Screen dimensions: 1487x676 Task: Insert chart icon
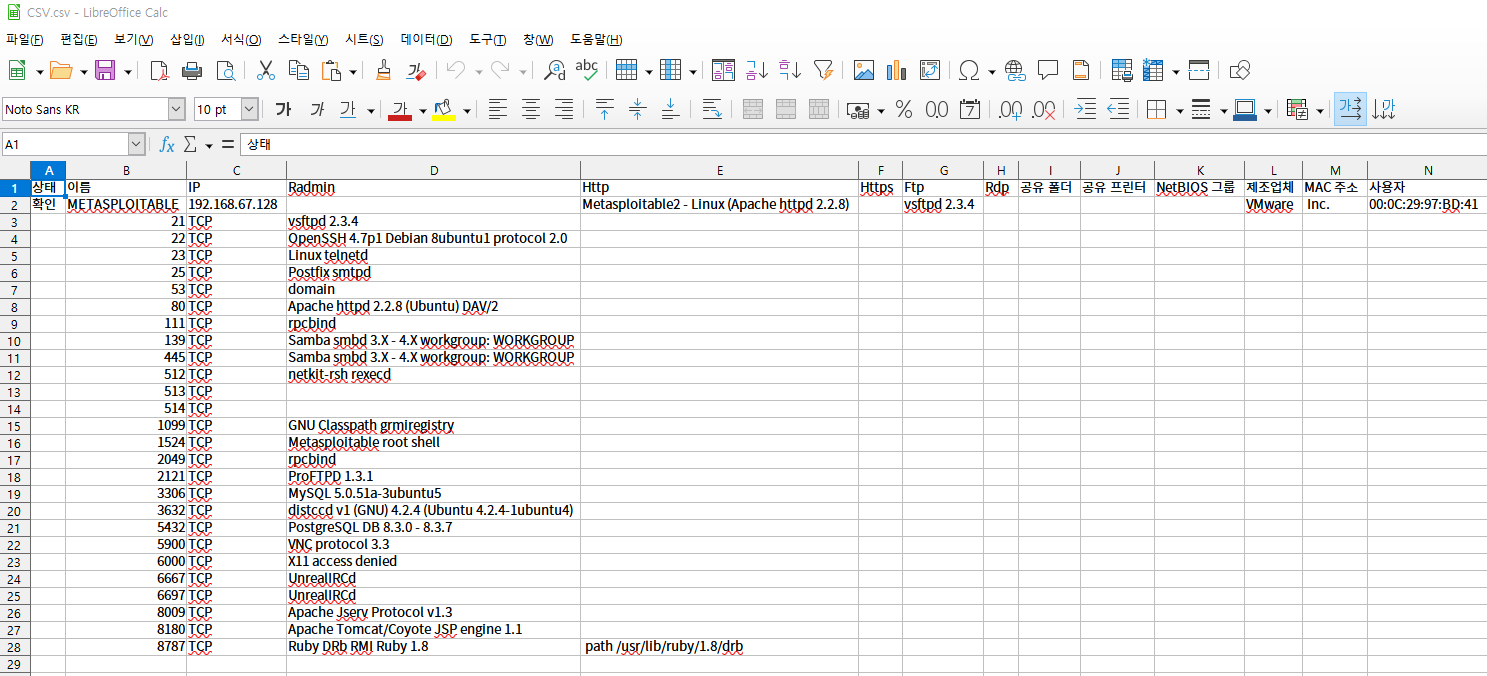click(897, 70)
